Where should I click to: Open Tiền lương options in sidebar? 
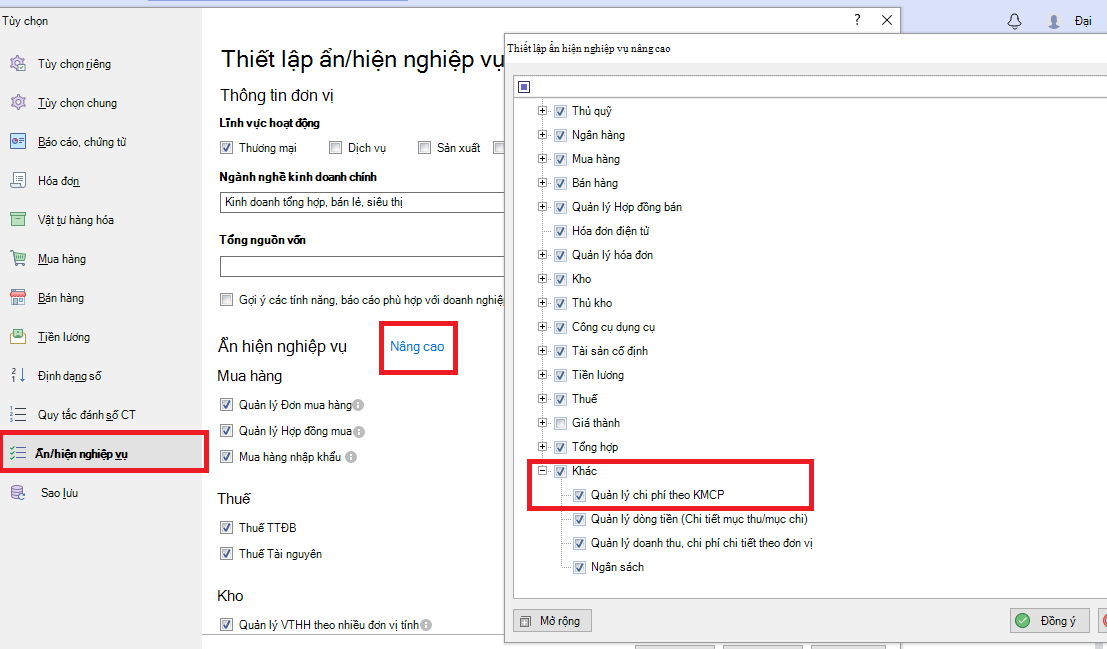pos(64,337)
